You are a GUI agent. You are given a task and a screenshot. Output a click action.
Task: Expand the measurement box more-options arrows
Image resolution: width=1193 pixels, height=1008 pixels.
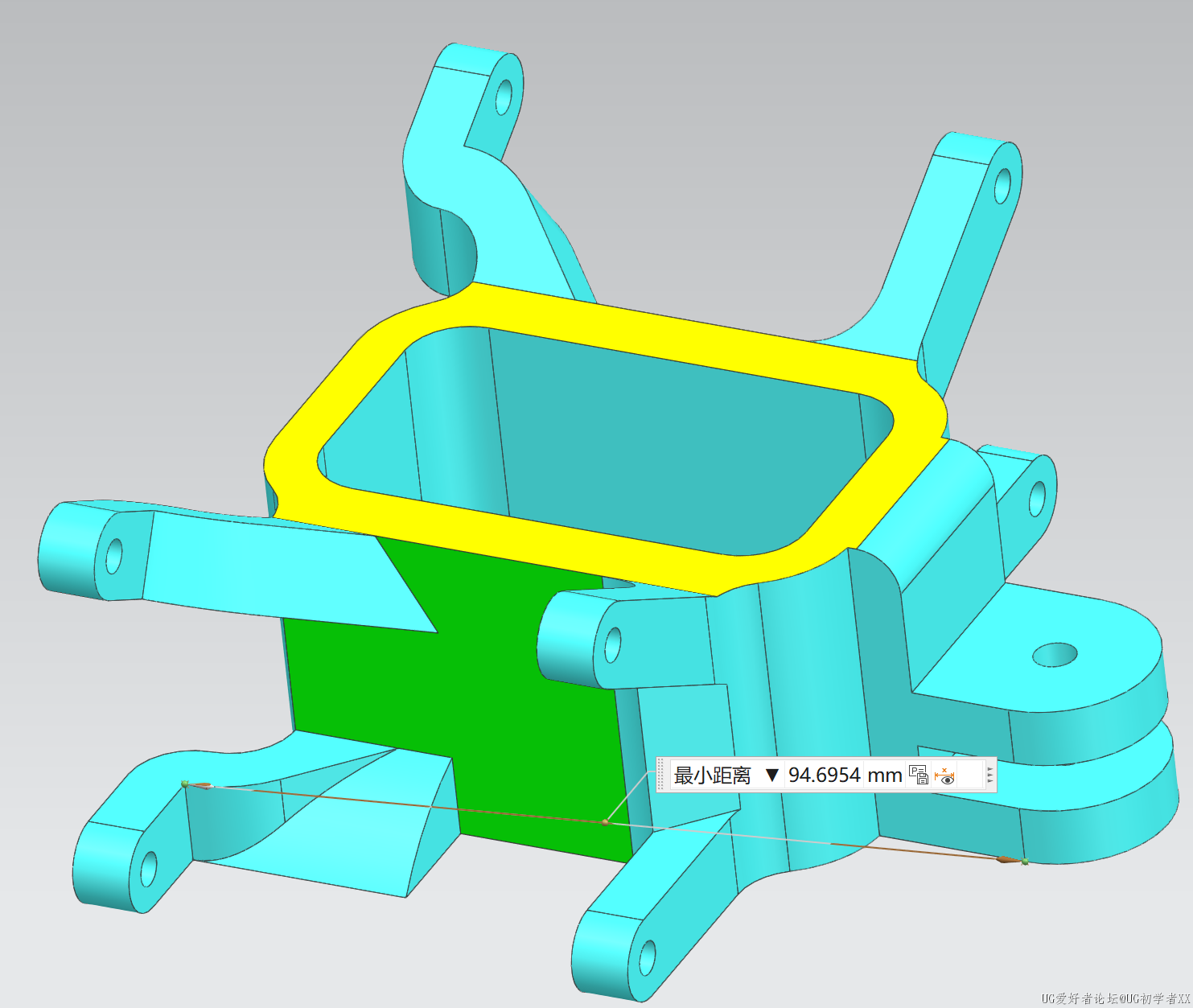pos(990,775)
